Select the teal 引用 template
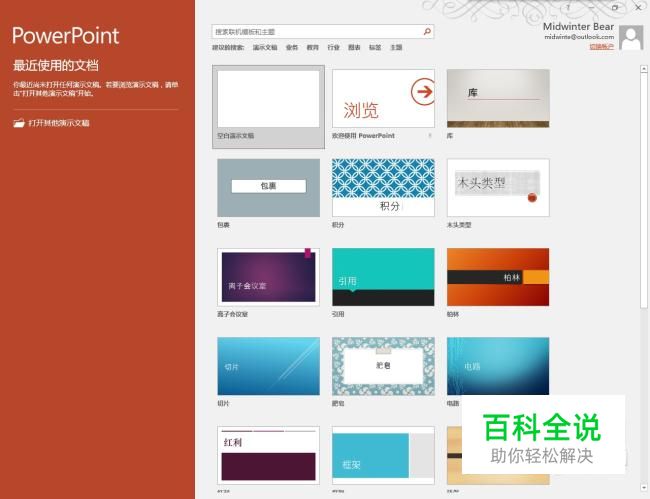Viewport: 650px width, 499px height. (383, 277)
